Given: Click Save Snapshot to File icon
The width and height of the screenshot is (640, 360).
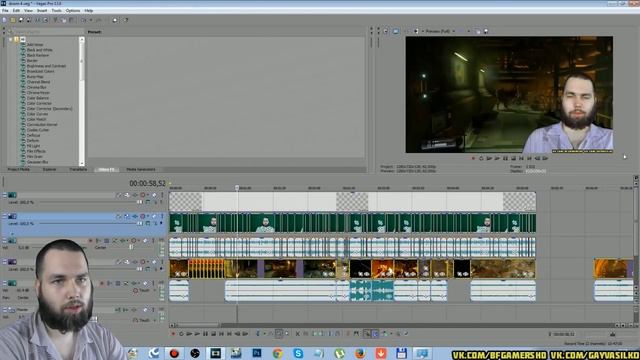Looking at the screenshot, I should point(486,31).
